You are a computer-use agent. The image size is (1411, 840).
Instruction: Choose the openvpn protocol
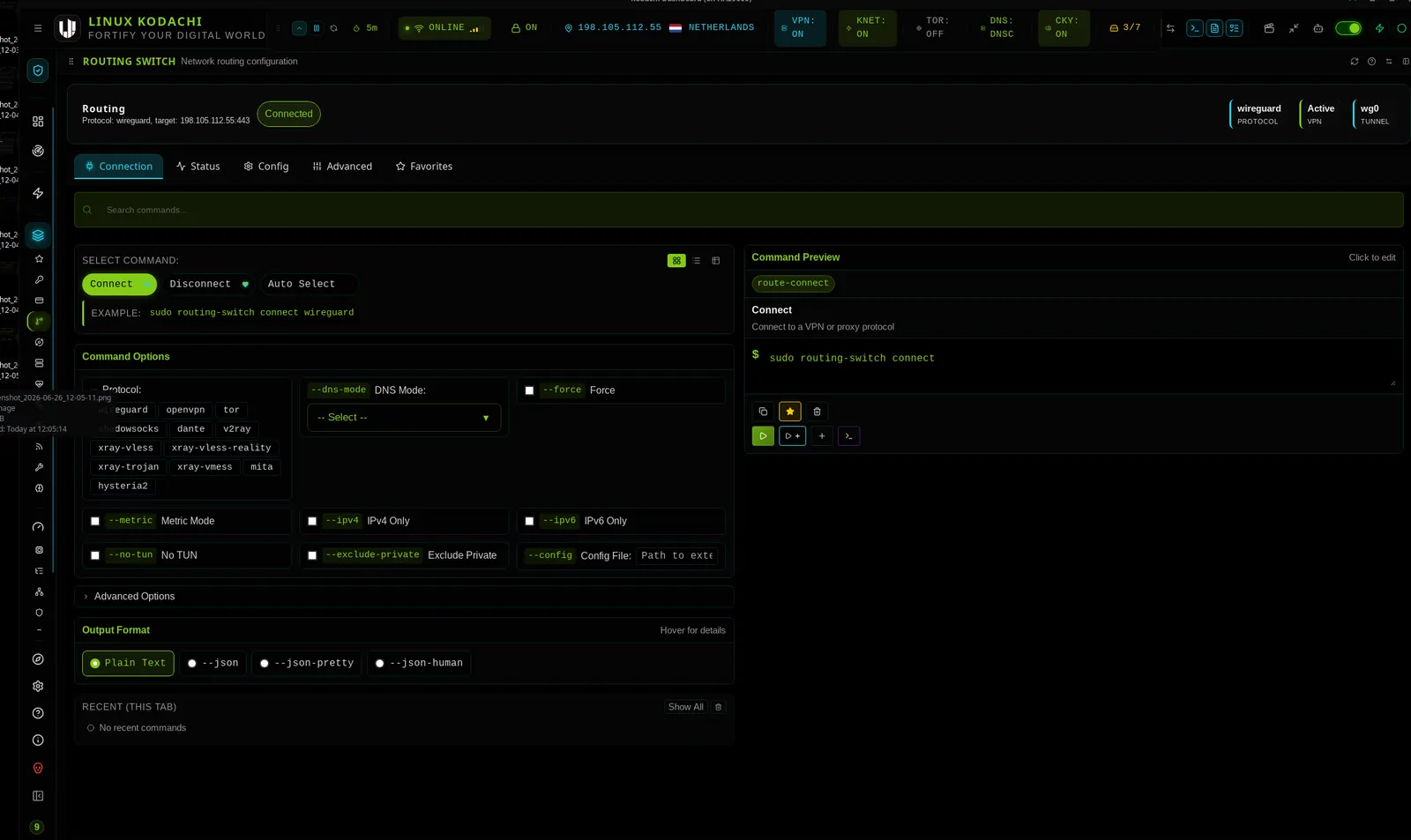click(x=185, y=411)
